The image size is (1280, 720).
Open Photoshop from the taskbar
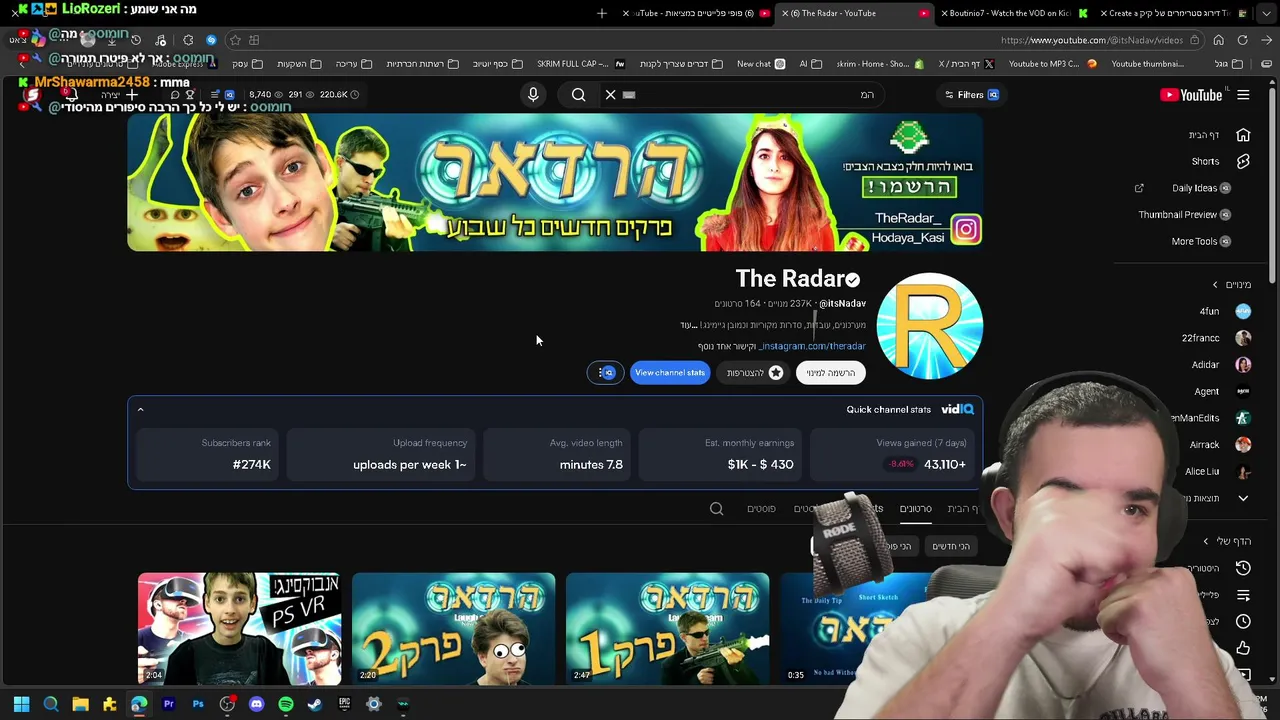click(198, 704)
